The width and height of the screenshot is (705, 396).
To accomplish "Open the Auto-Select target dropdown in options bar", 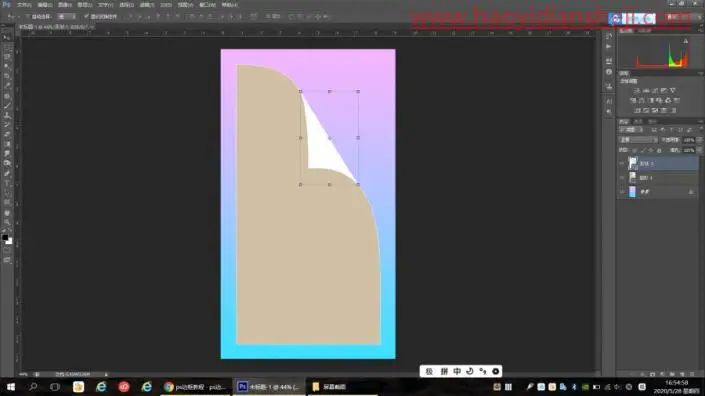I will click(x=67, y=17).
